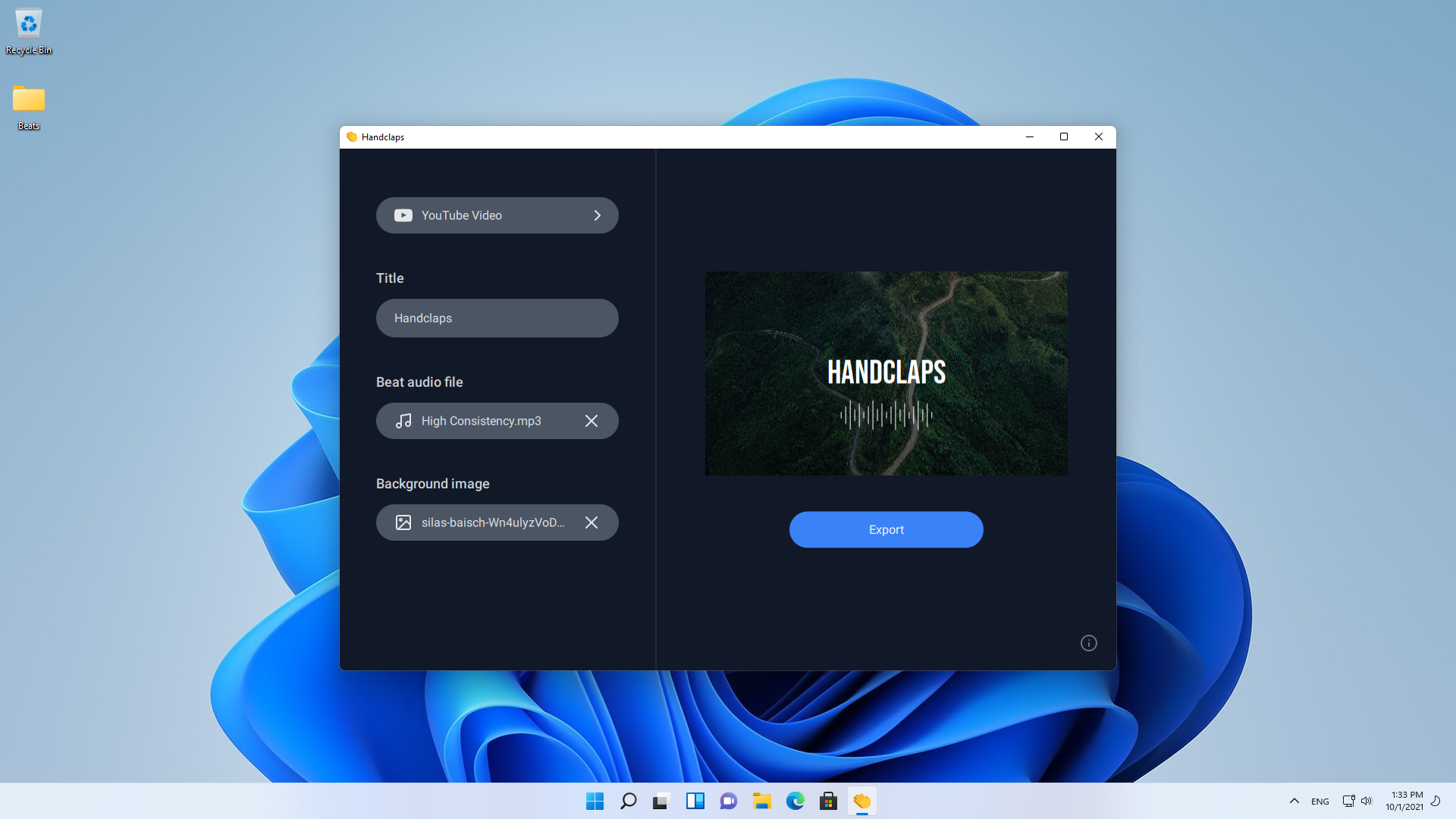
Task: Click the info icon in bottom right
Action: click(x=1088, y=643)
